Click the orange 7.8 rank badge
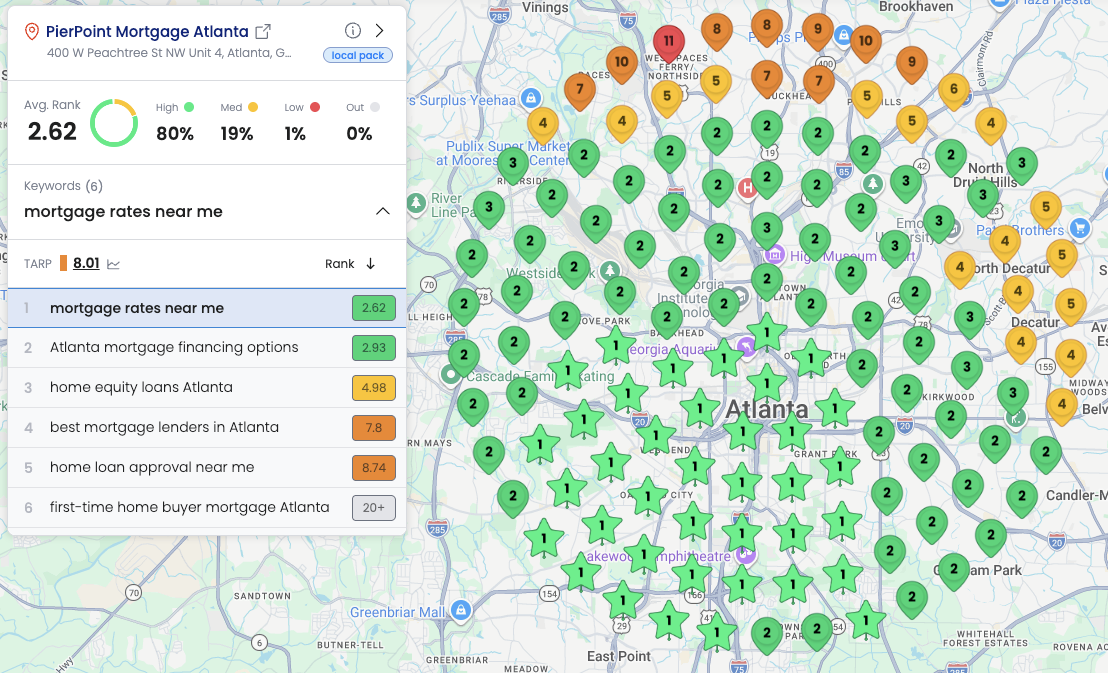This screenshot has width=1108, height=673. pyautogui.click(x=374, y=428)
